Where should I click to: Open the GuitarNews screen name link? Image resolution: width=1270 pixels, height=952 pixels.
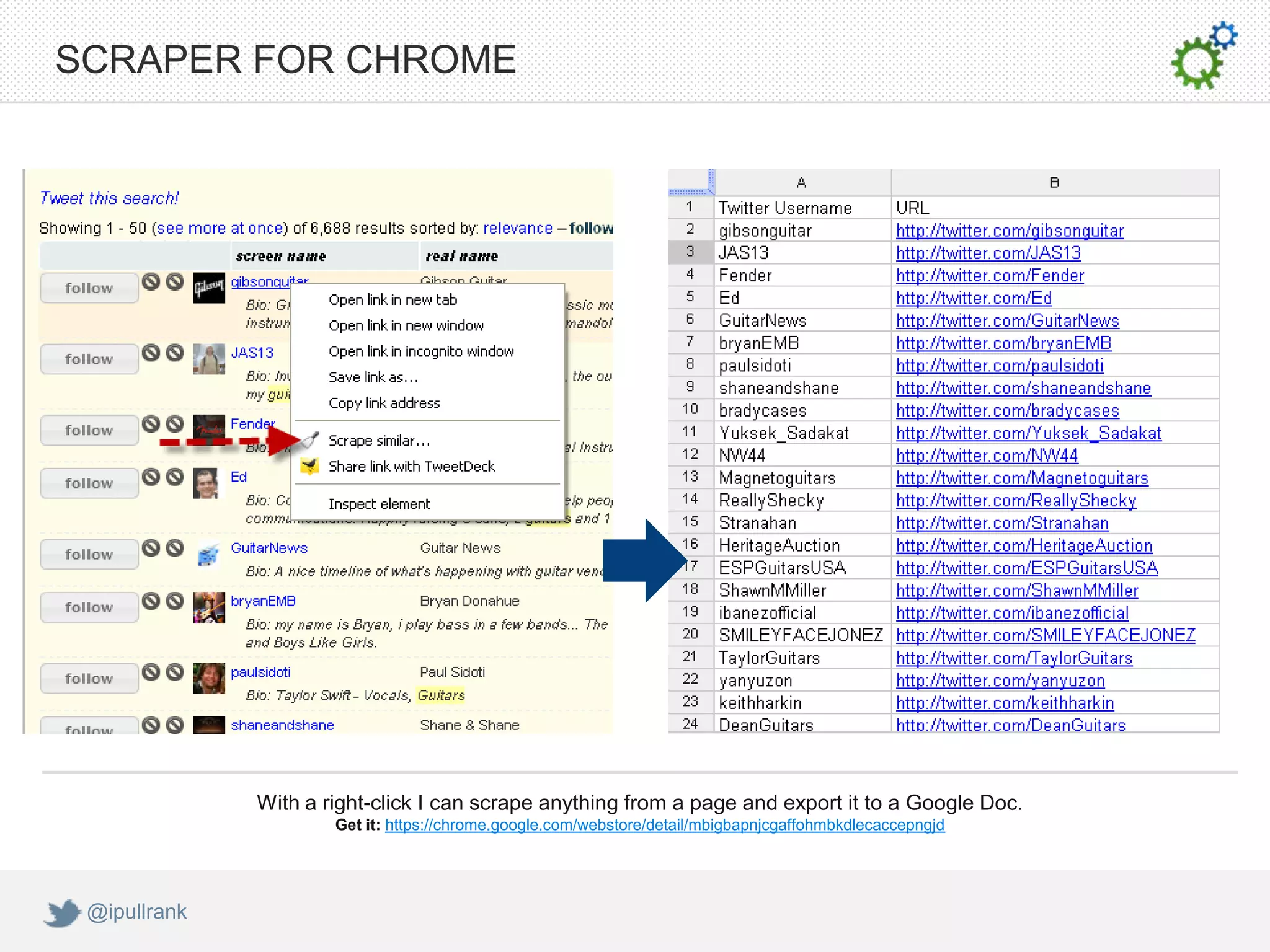(269, 548)
